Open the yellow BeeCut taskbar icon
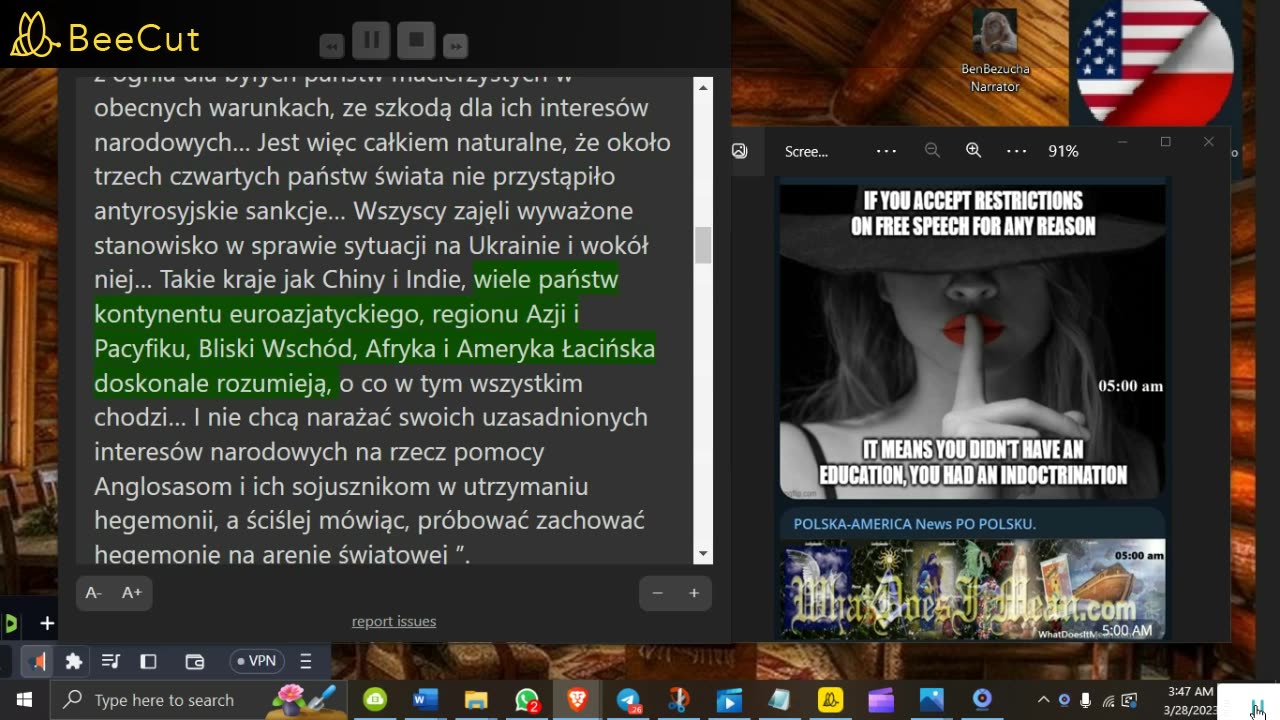The image size is (1280, 720). [x=831, y=700]
